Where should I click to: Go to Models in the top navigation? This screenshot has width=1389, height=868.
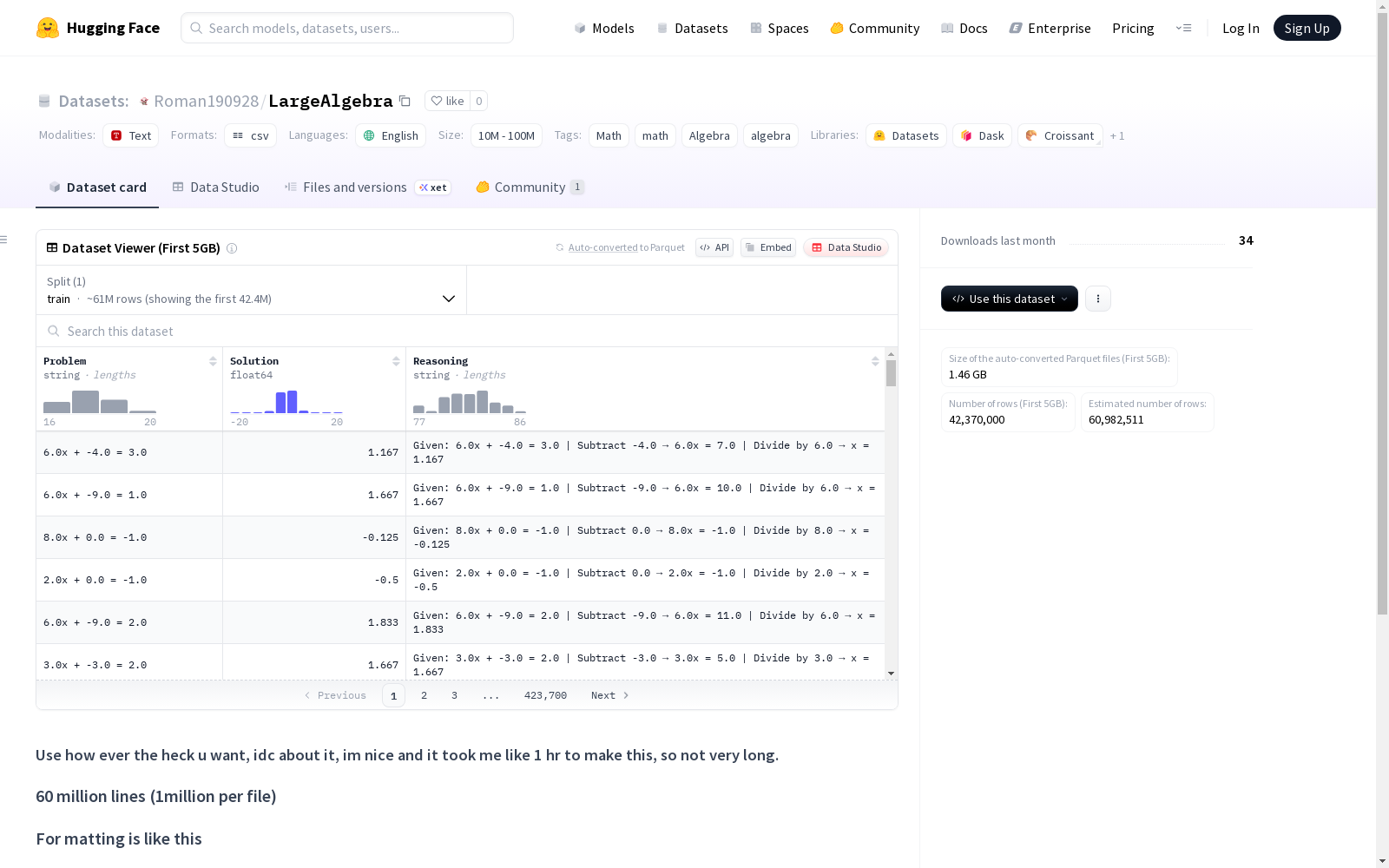point(604,28)
